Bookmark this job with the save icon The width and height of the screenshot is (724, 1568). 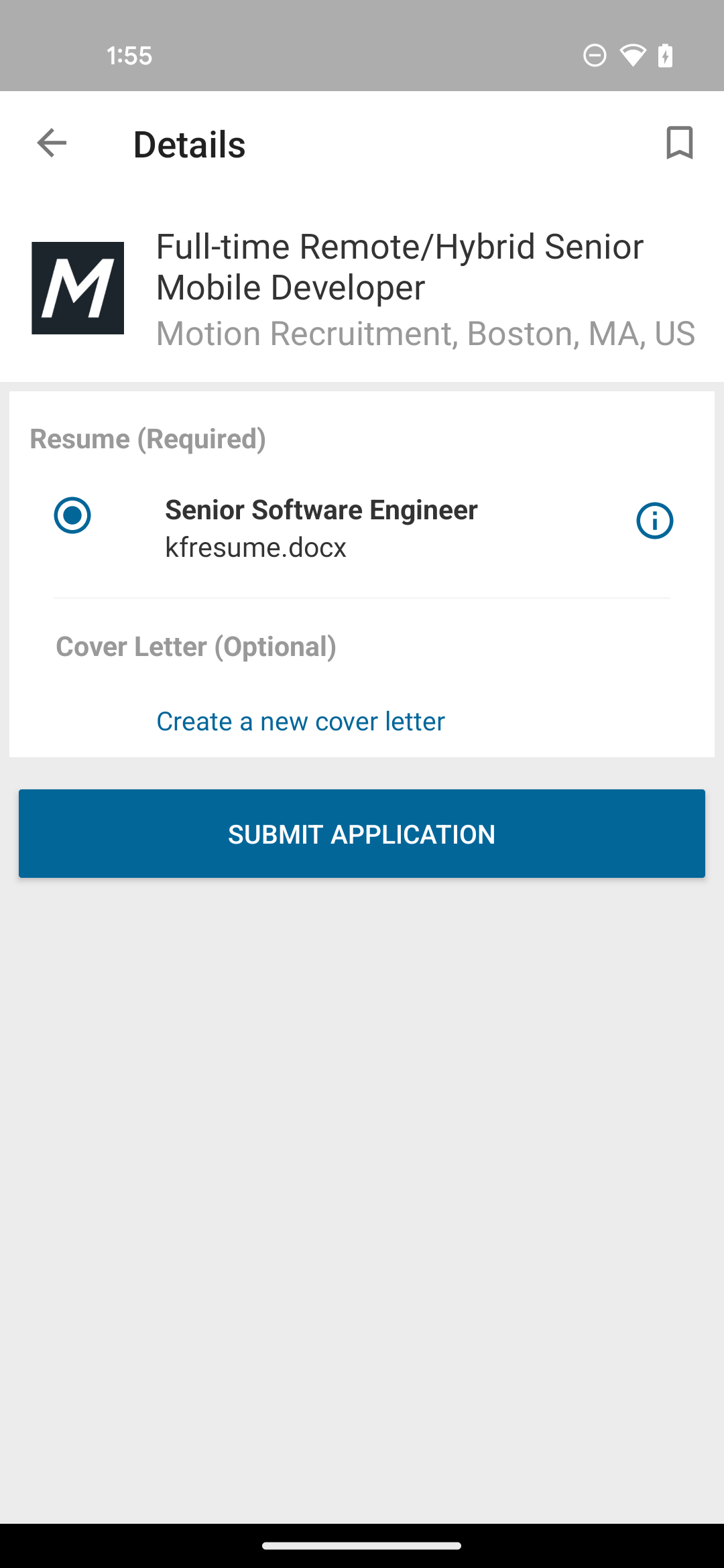point(679,143)
